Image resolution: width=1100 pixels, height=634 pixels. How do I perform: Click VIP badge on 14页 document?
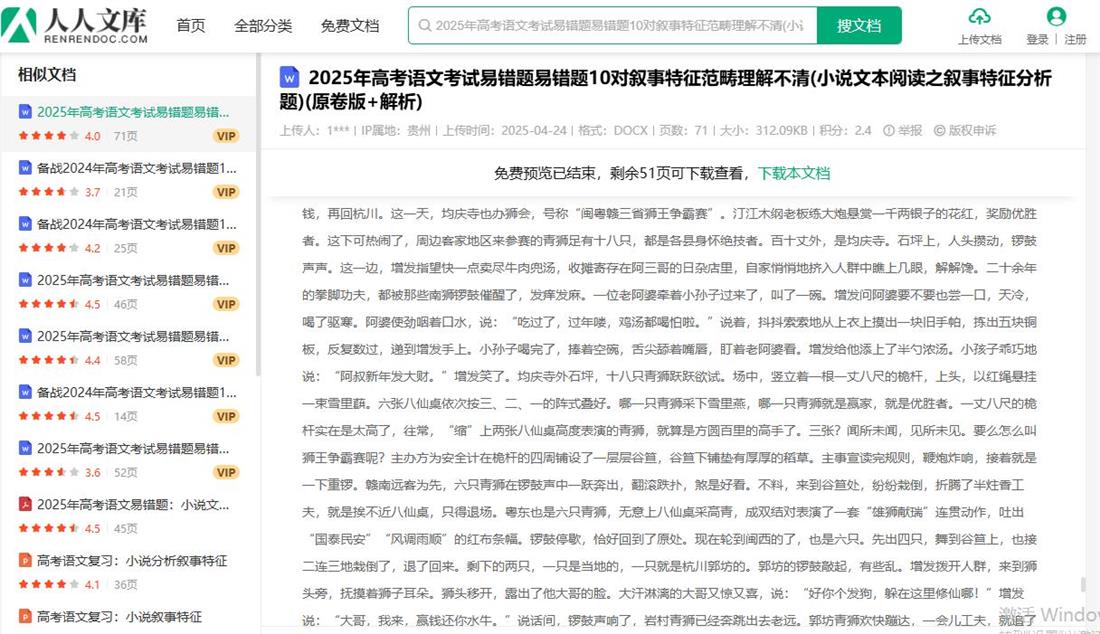[226, 417]
